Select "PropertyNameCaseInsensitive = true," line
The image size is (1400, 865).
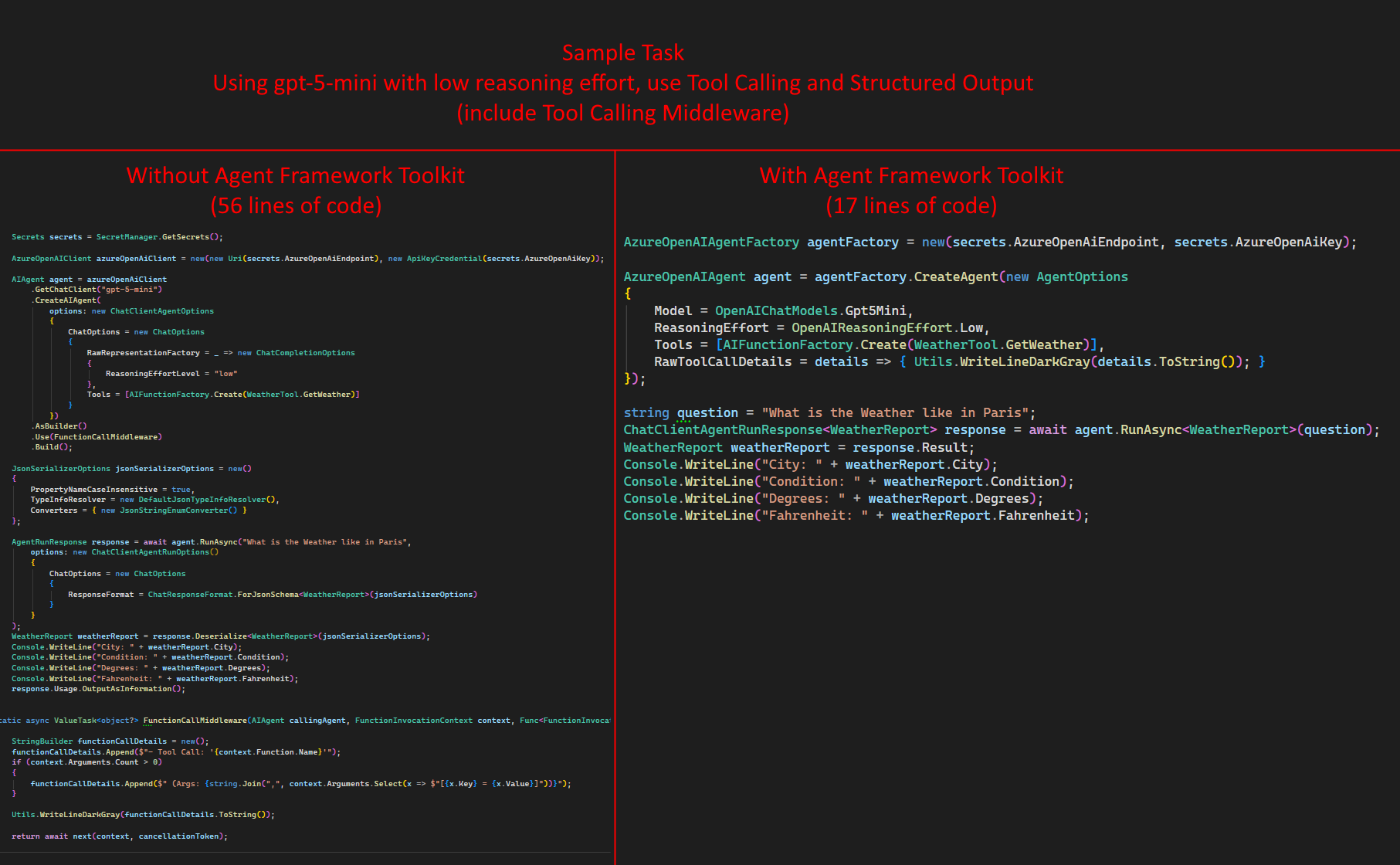(113, 490)
